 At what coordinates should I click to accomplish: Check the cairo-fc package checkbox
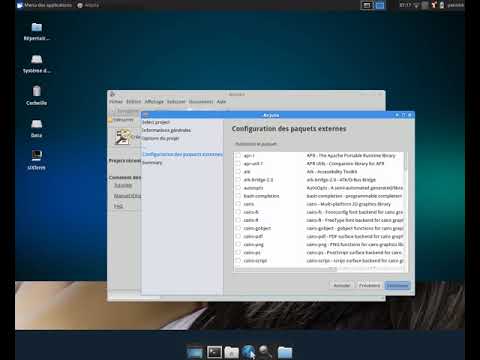click(238, 212)
